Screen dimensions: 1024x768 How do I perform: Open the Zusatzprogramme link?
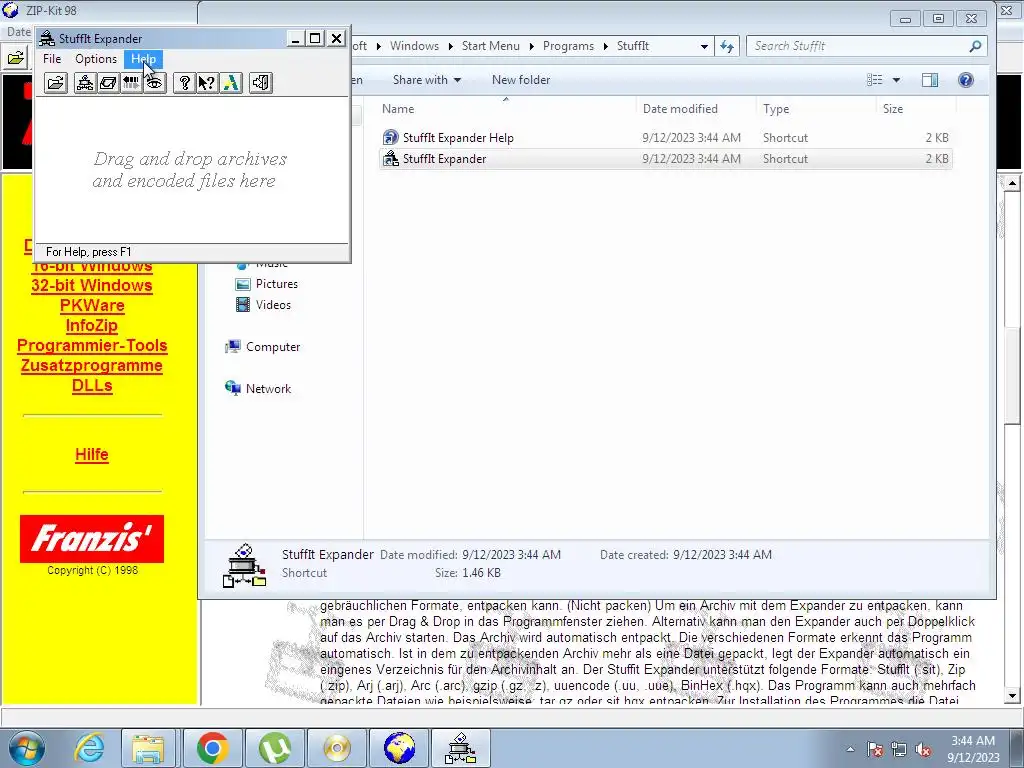91,366
